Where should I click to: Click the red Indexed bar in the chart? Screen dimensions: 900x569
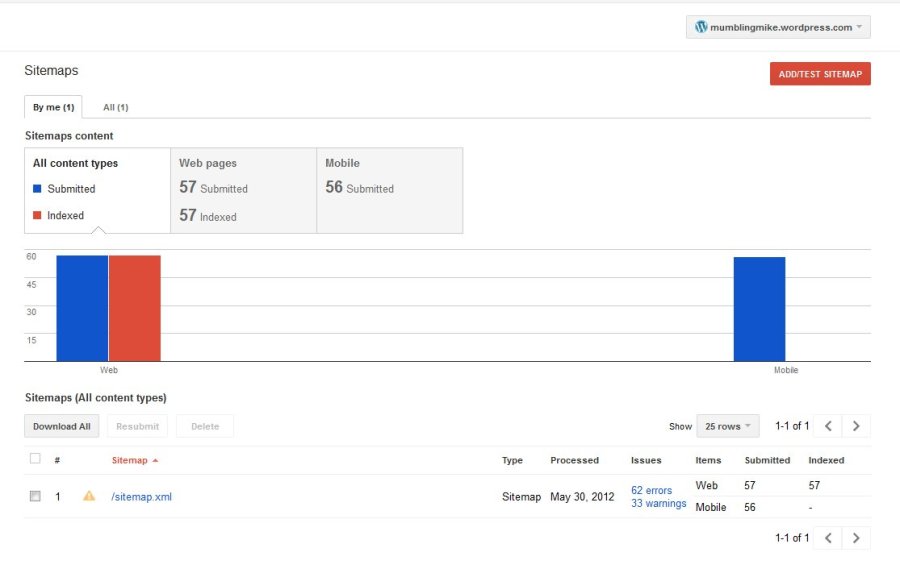[135, 308]
